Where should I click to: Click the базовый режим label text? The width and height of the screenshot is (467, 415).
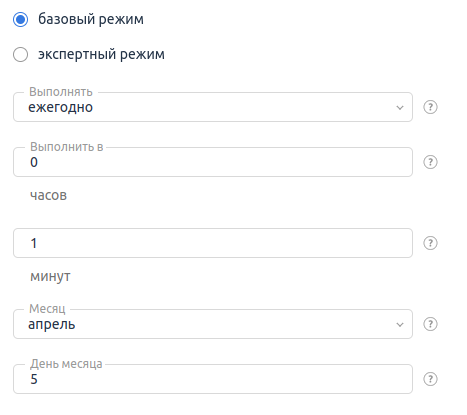tap(91, 19)
